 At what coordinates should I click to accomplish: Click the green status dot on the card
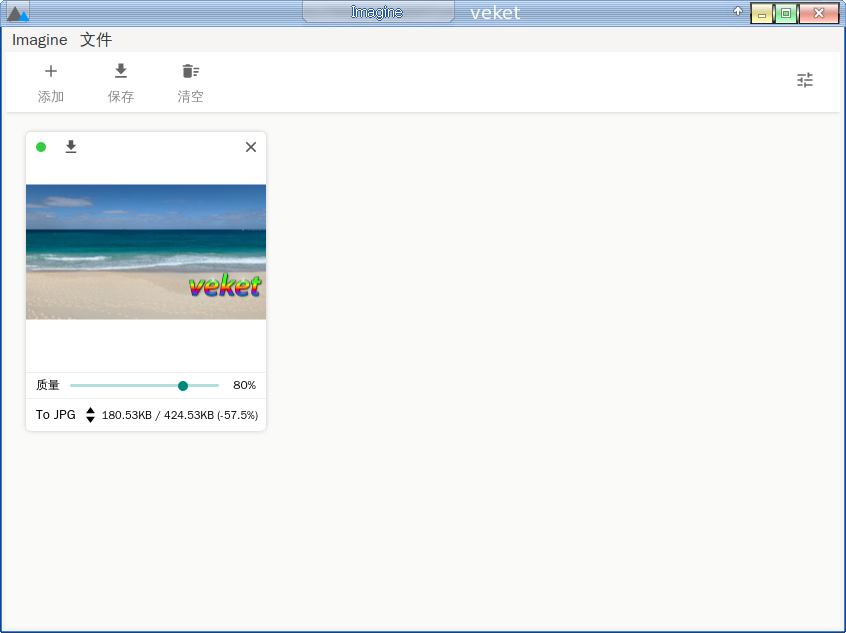41,147
